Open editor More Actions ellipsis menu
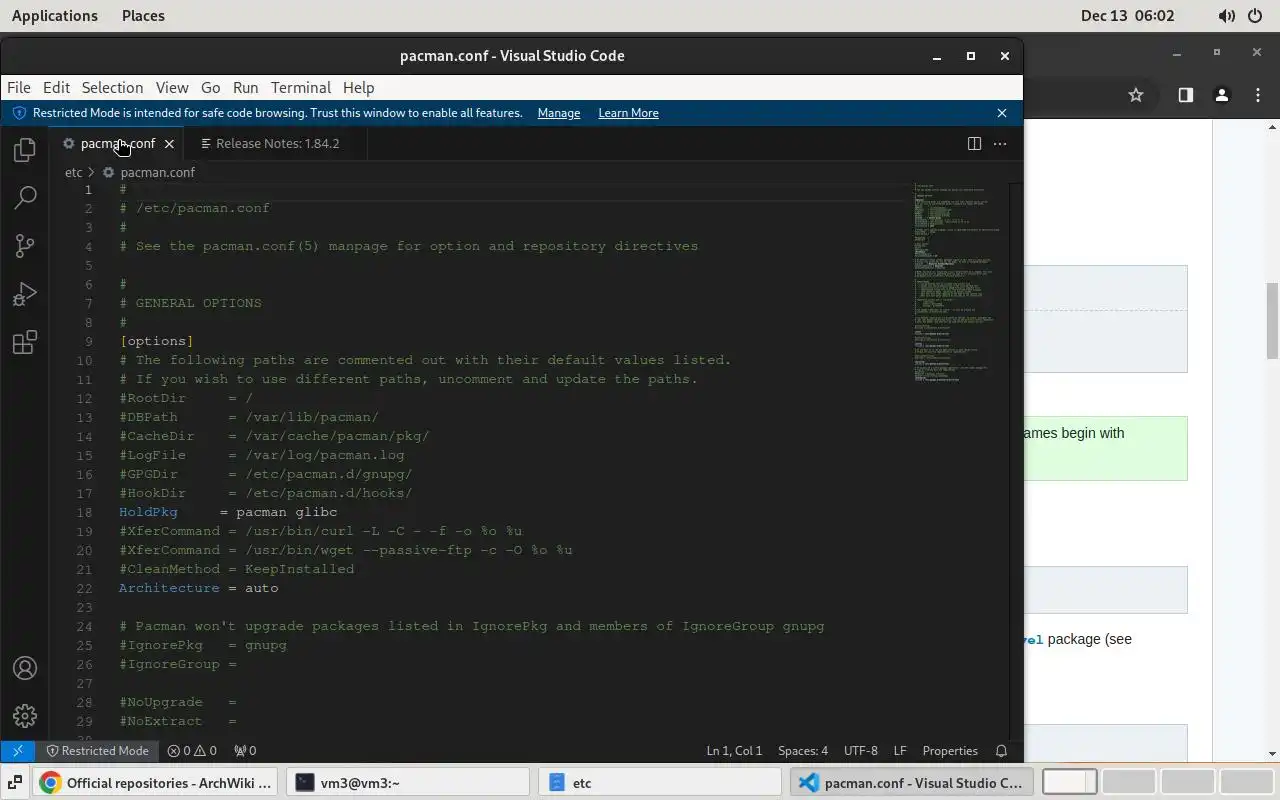Image resolution: width=1280 pixels, height=800 pixels. pyautogui.click(x=1000, y=143)
